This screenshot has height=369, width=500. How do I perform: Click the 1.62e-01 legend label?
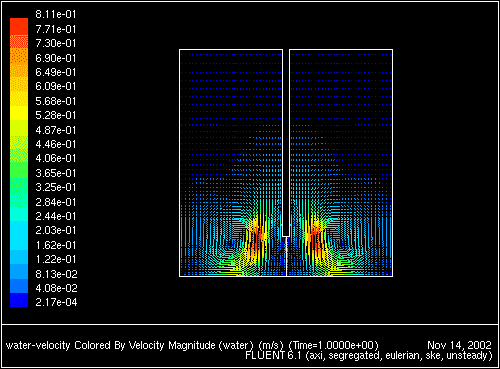point(56,245)
